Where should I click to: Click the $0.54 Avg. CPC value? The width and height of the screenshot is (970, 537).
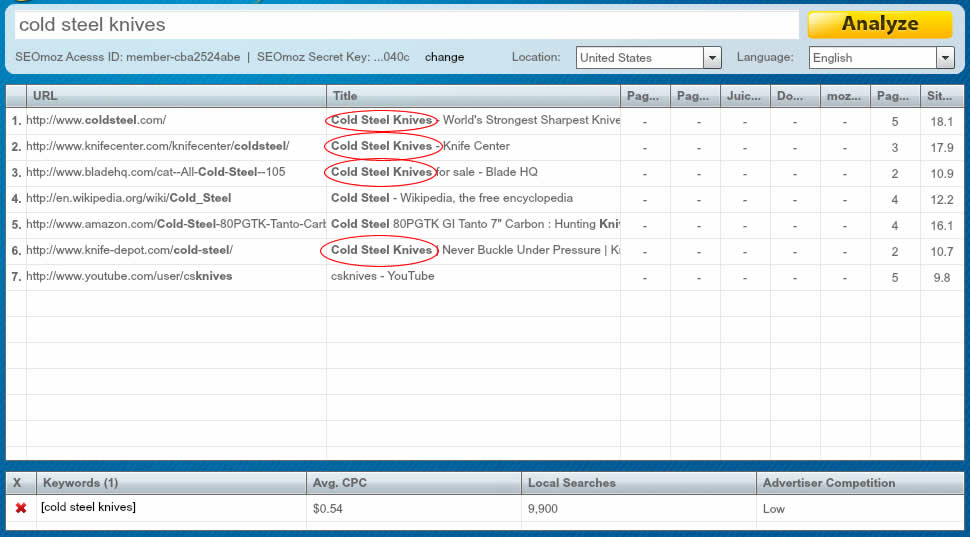coord(328,509)
